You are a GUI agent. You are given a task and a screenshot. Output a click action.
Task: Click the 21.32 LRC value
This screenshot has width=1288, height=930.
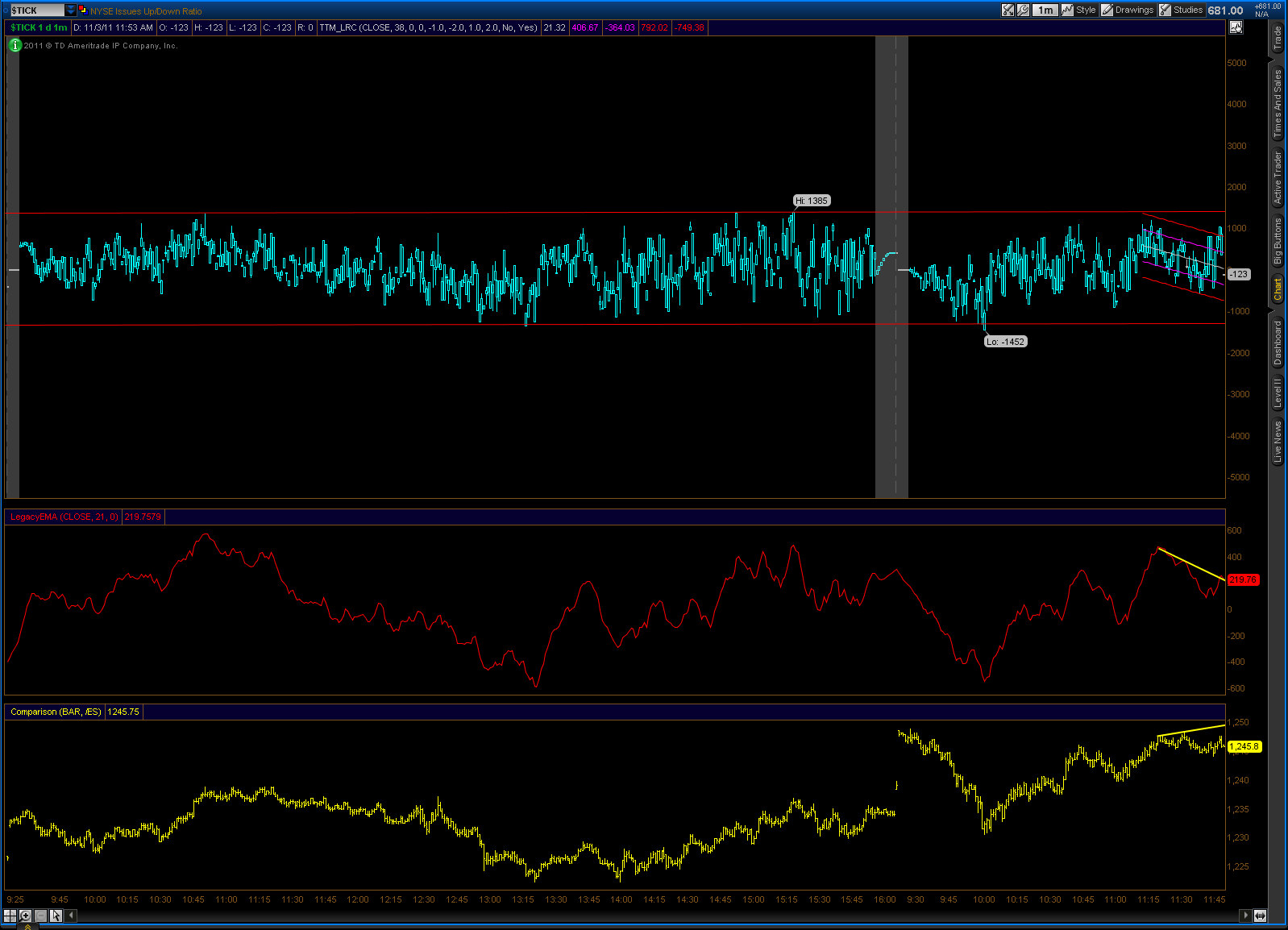click(554, 27)
